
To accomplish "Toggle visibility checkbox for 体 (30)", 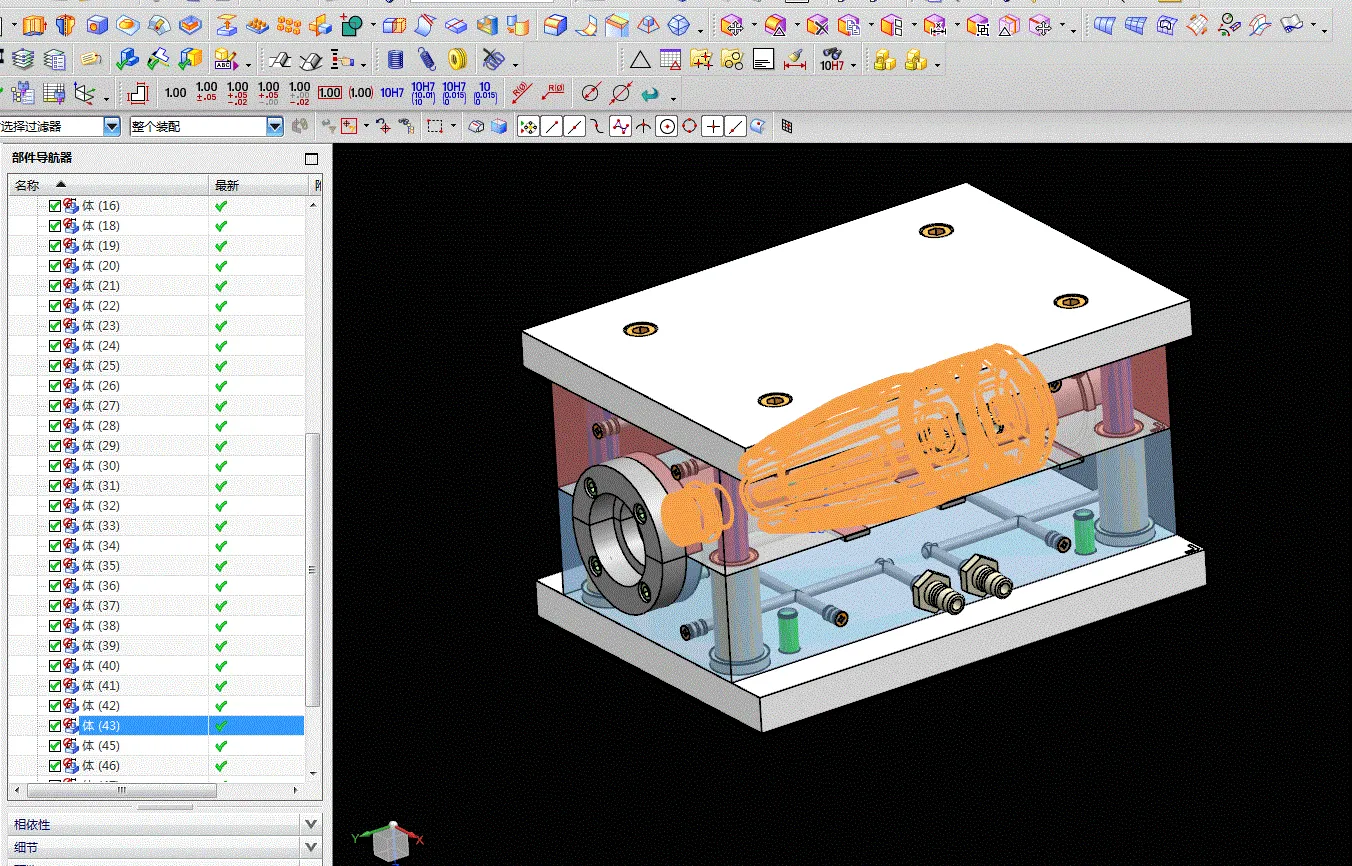I will tap(55, 466).
